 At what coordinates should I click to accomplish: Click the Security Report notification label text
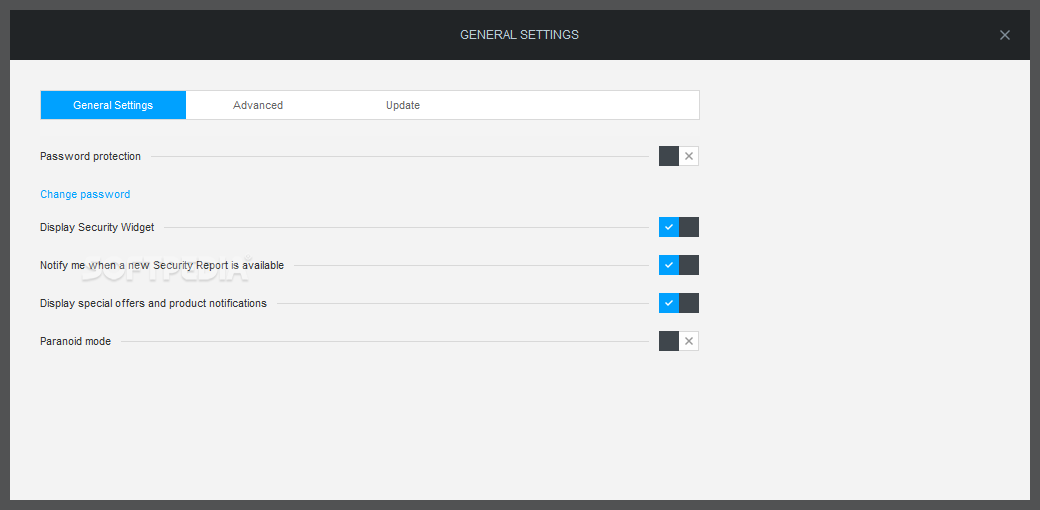pyautogui.click(x=162, y=265)
